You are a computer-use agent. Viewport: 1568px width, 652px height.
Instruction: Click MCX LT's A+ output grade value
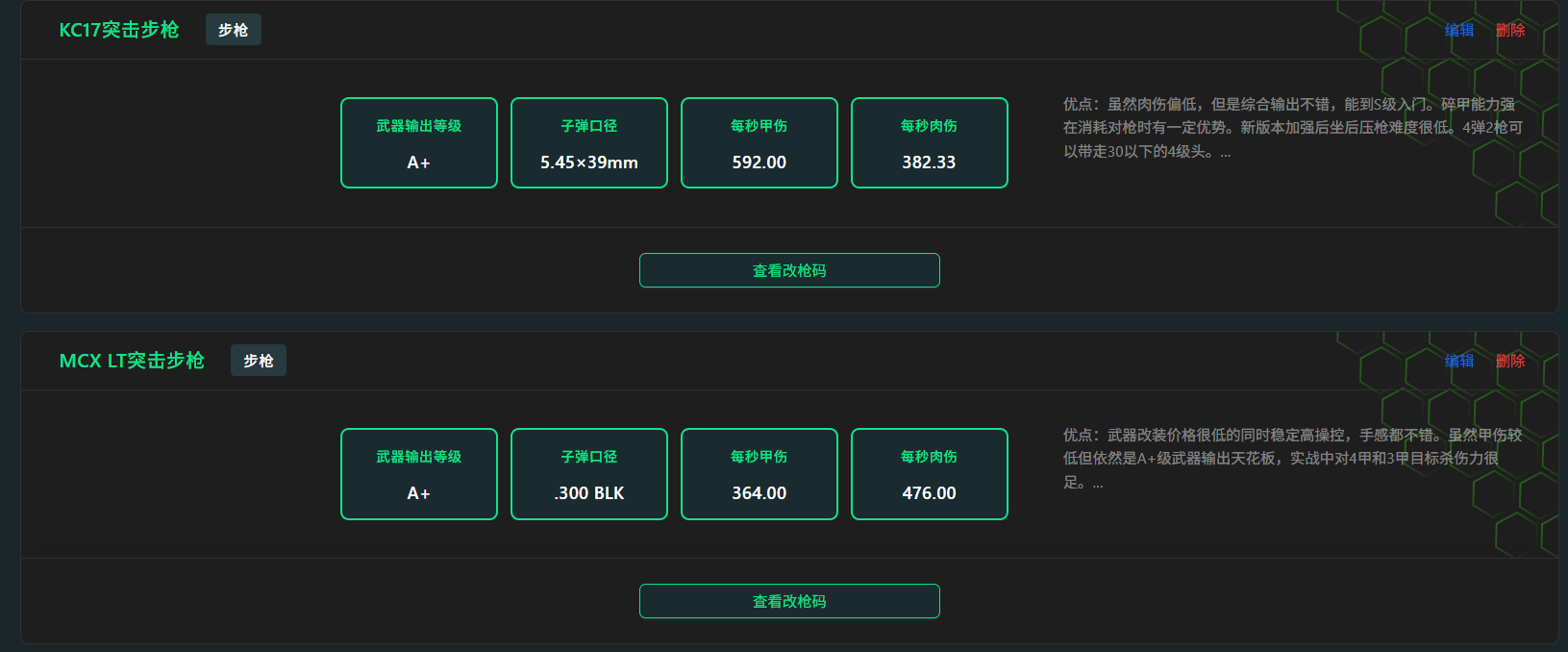[419, 493]
